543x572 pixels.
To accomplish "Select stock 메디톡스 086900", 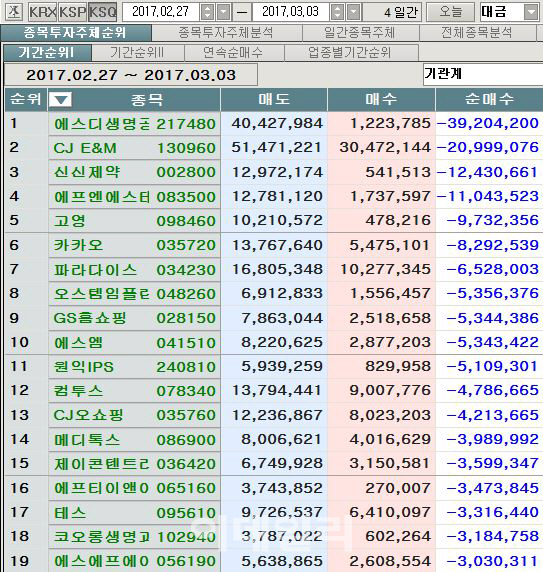I will click(x=134, y=440).
